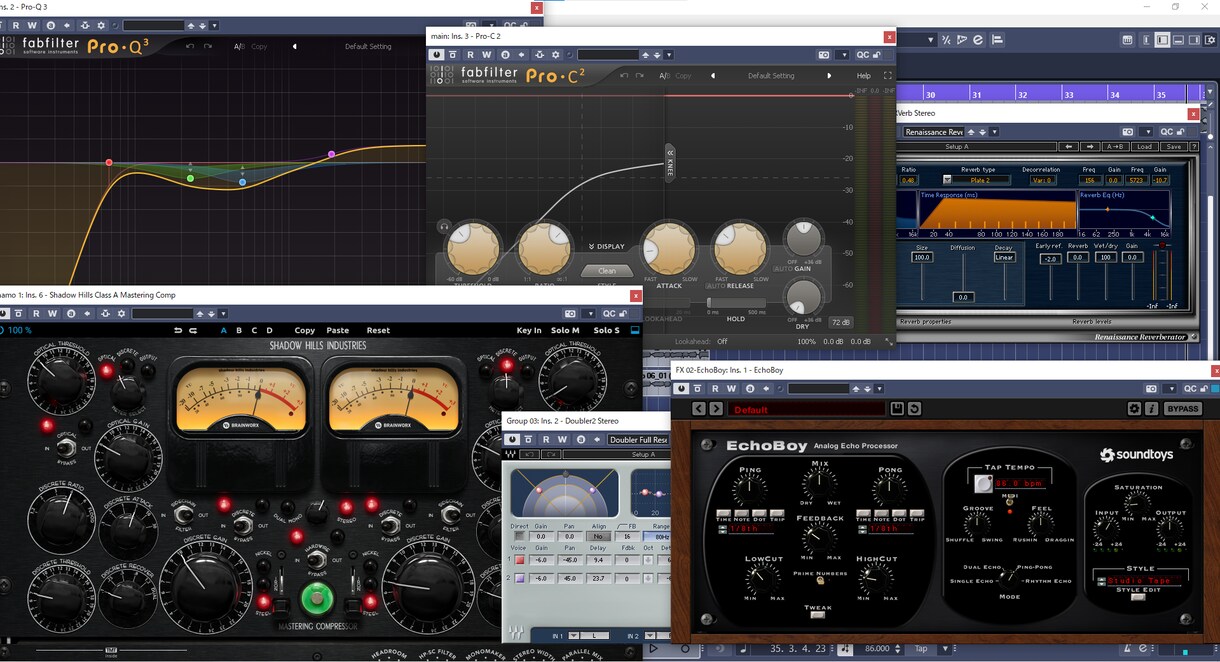Open the Shadow Hills preset dropdown arrow

[x=223, y=313]
